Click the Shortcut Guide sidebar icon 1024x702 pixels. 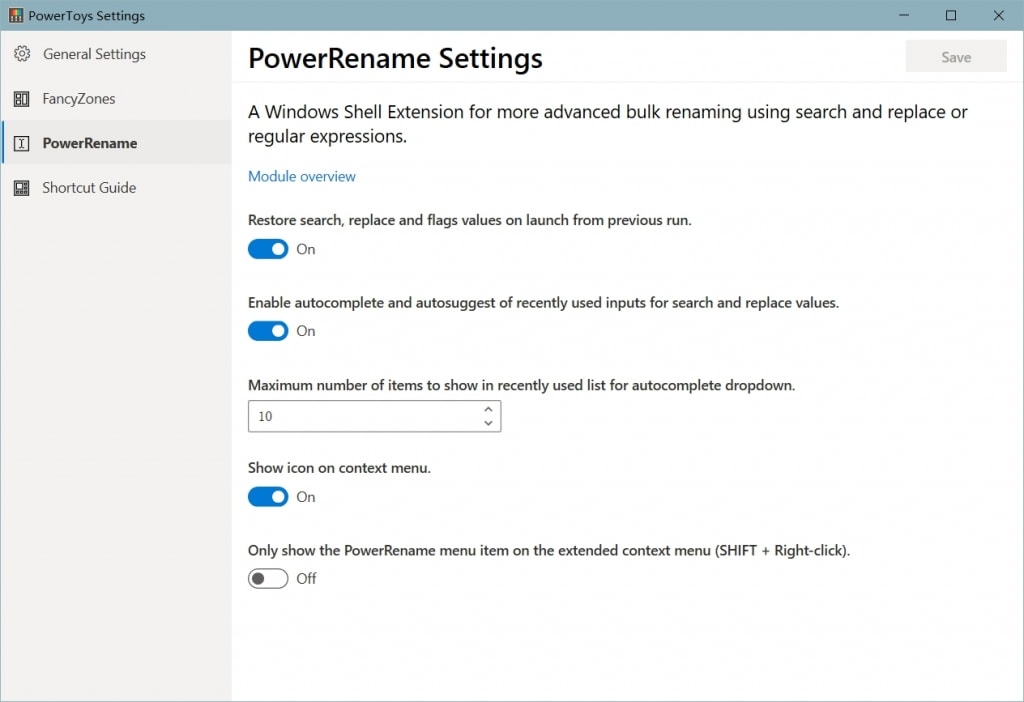[x=22, y=188]
